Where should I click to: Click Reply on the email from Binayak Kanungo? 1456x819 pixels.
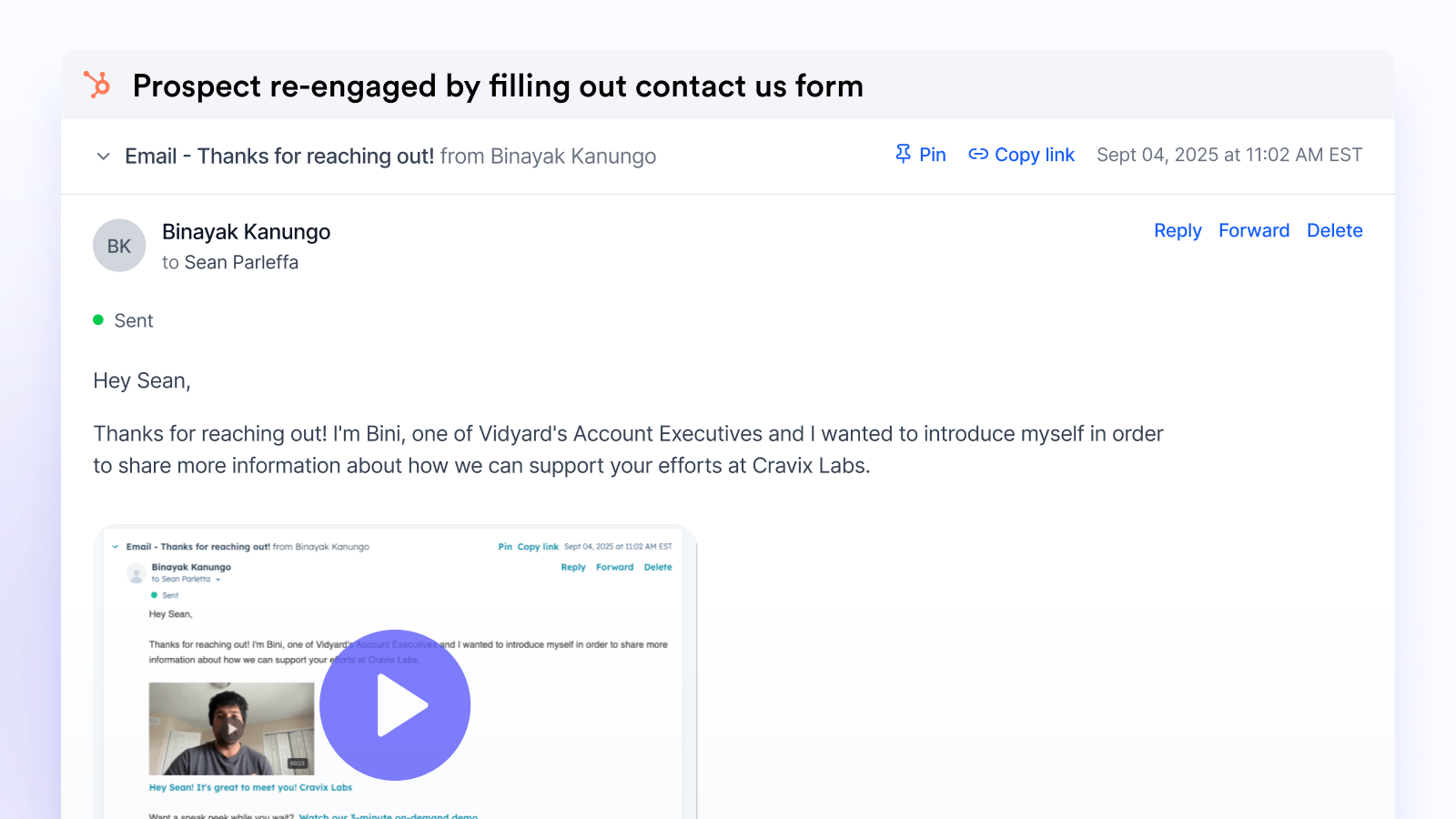1178,230
